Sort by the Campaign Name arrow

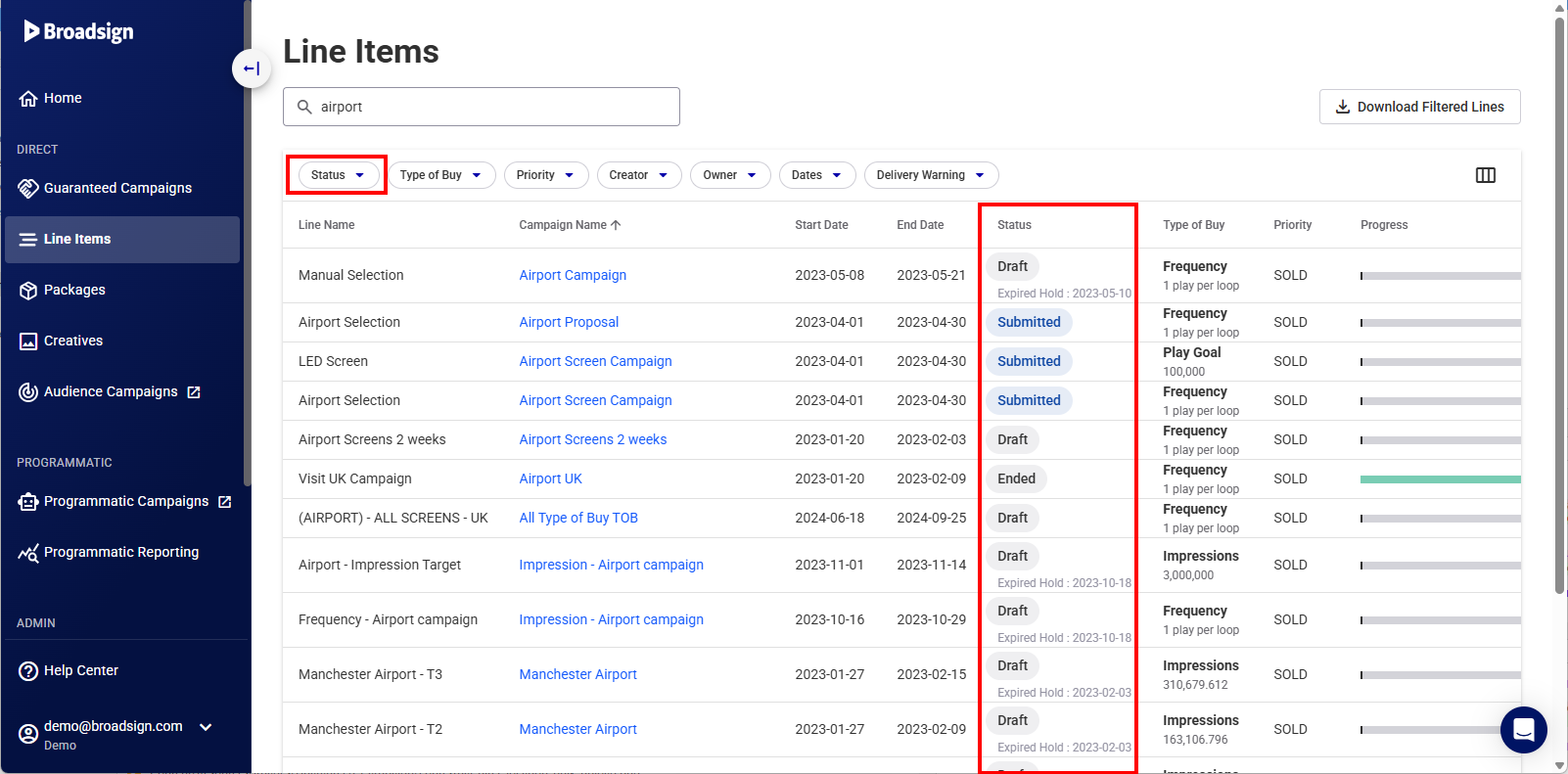[616, 225]
